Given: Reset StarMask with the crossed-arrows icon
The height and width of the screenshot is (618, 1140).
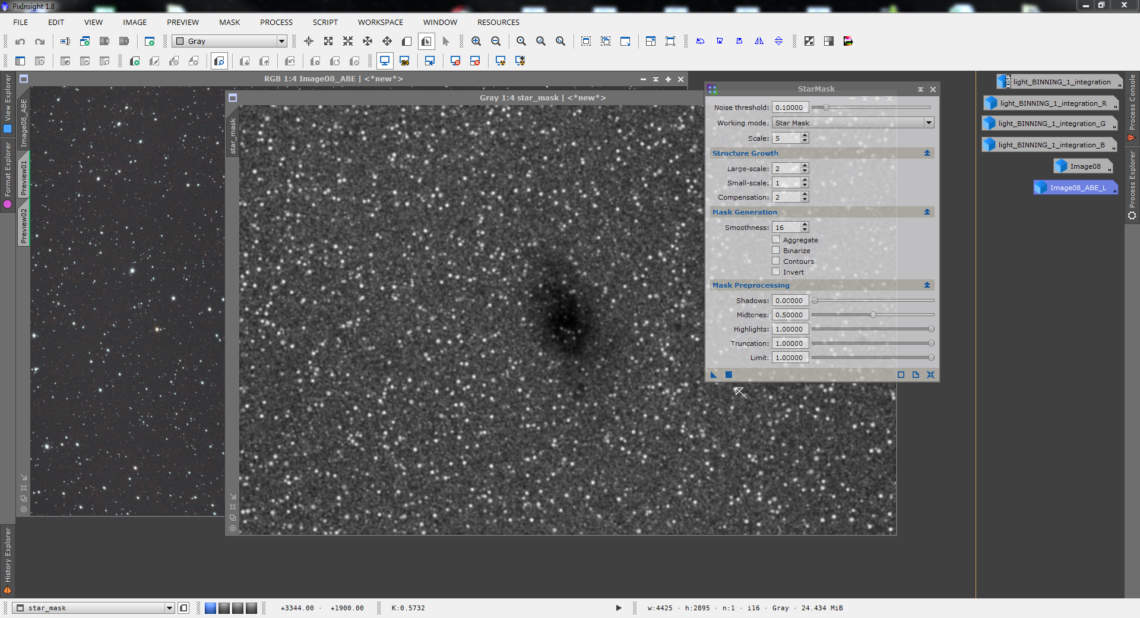Looking at the screenshot, I should point(931,374).
